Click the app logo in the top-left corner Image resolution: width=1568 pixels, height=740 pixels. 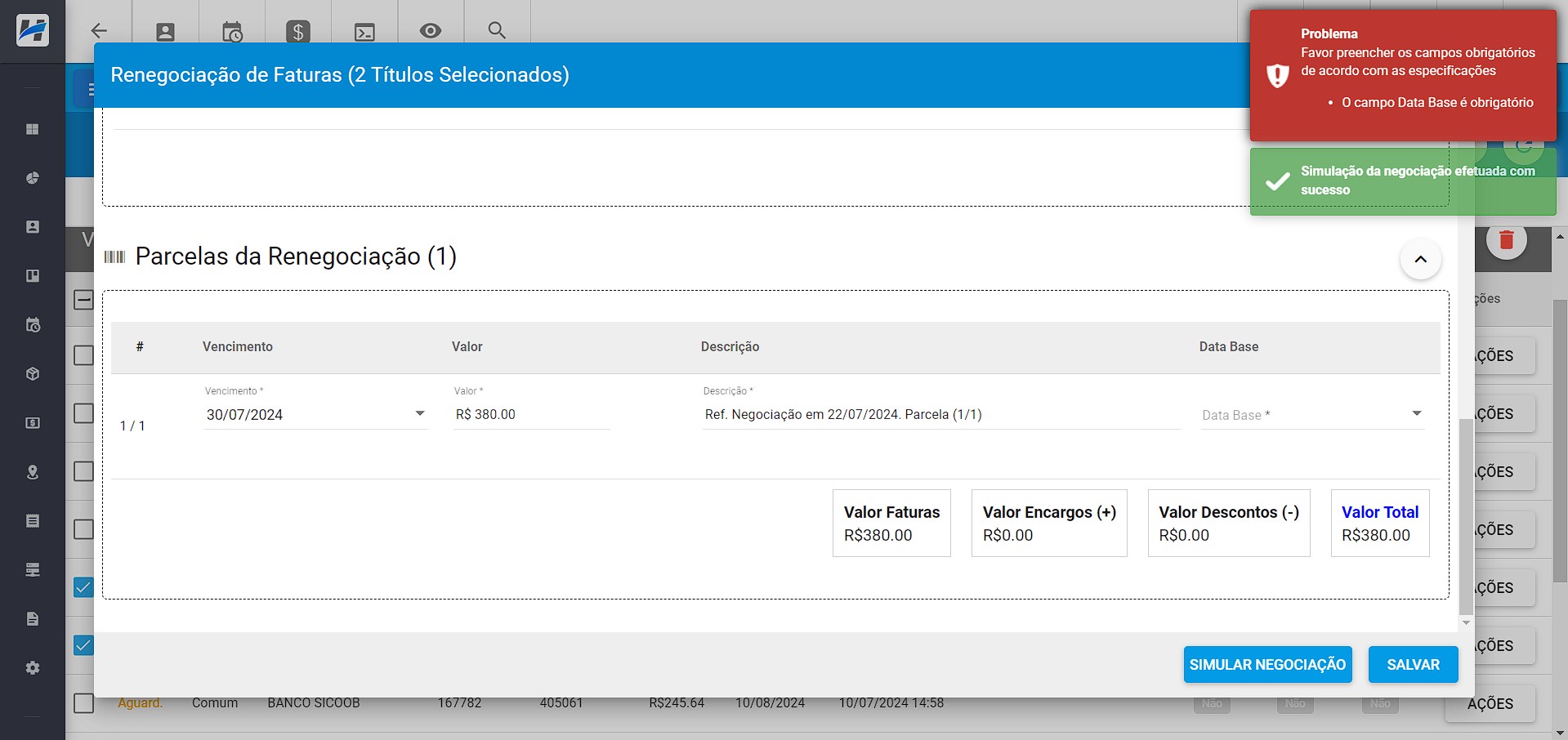coord(33,31)
